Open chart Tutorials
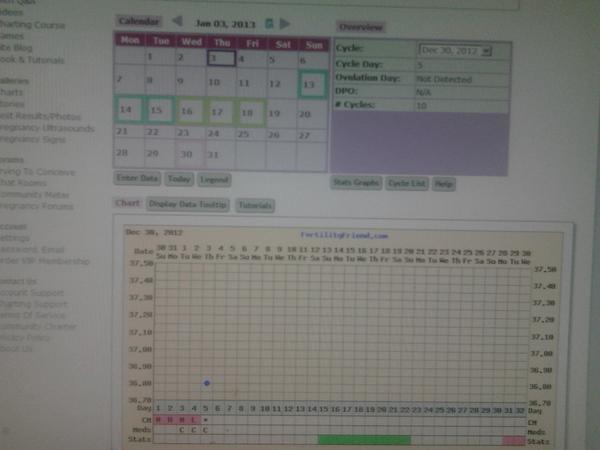The image size is (600, 450). [x=254, y=204]
